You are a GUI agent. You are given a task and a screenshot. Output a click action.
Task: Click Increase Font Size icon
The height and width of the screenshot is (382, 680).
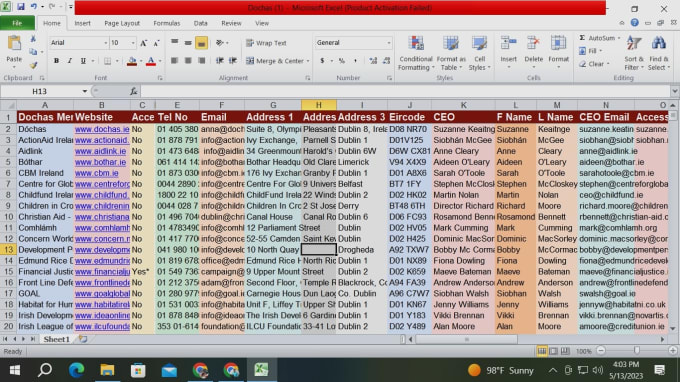click(x=144, y=42)
